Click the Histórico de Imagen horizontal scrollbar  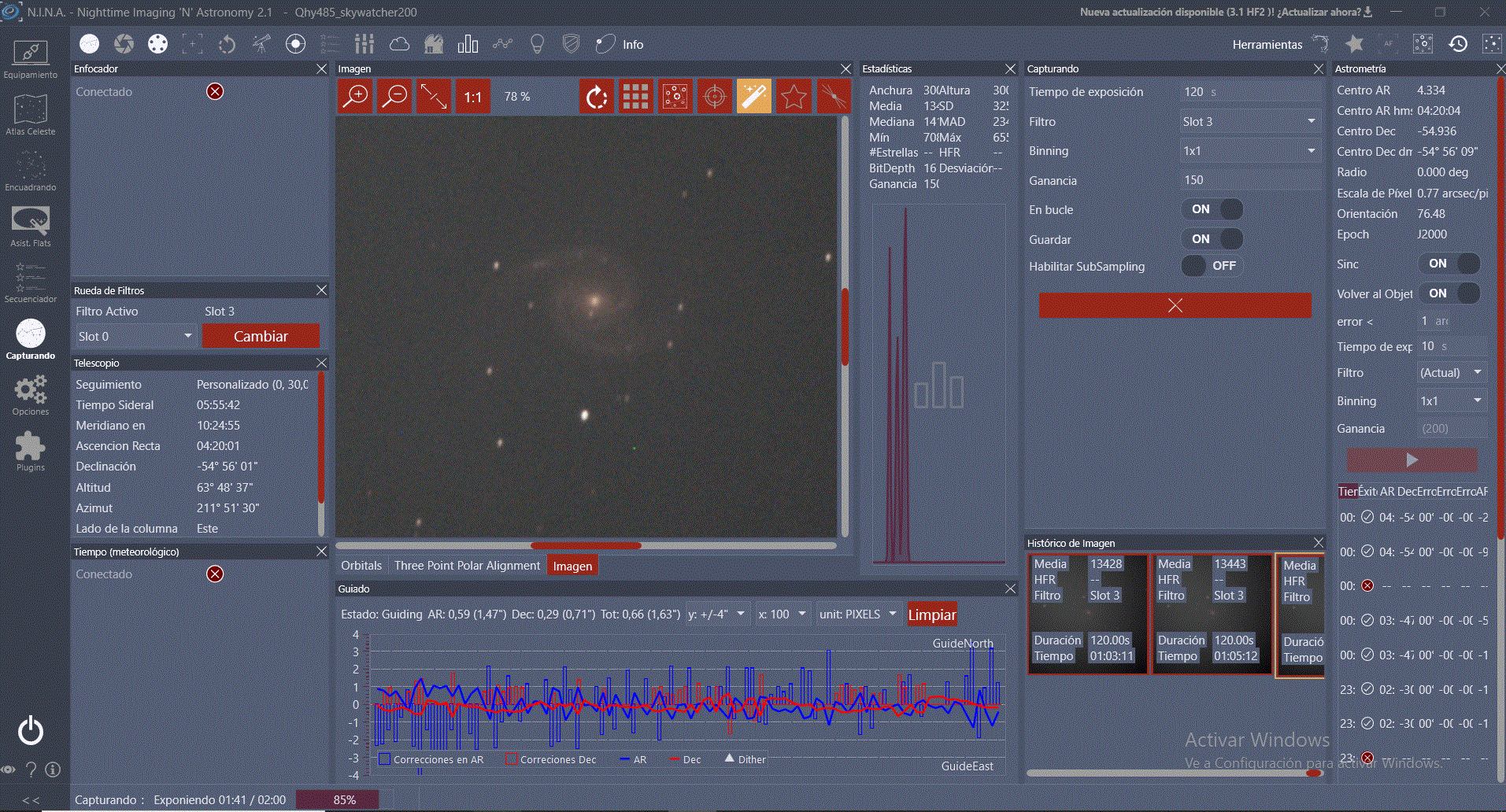tap(1175, 773)
